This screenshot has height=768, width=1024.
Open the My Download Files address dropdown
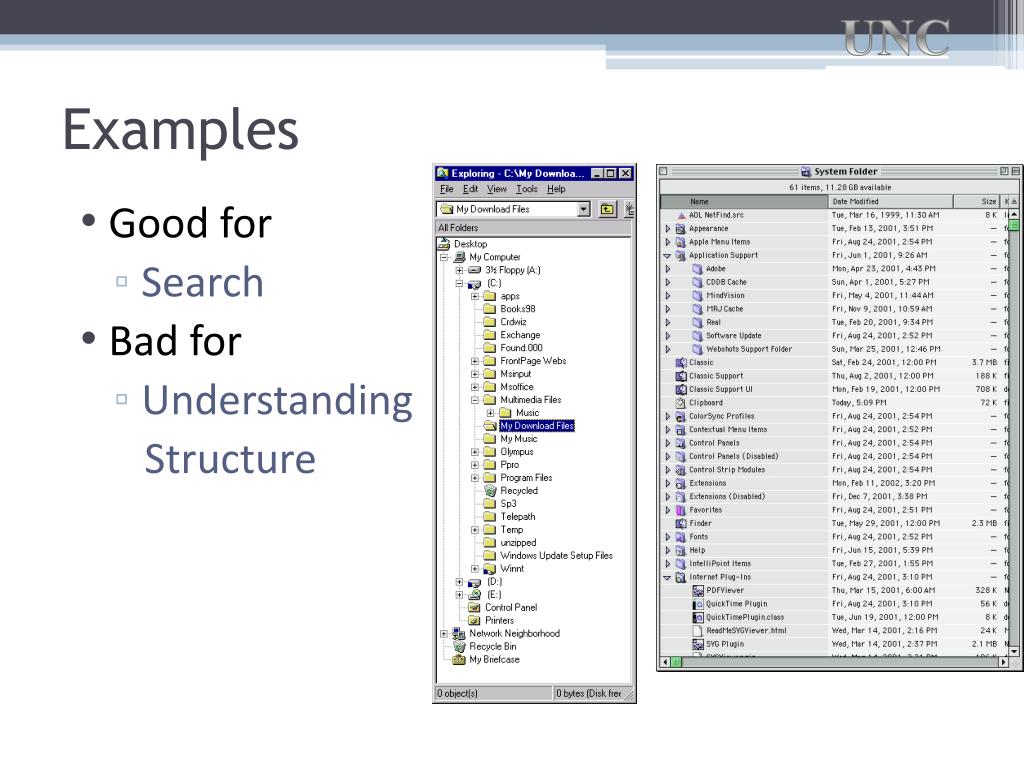584,209
